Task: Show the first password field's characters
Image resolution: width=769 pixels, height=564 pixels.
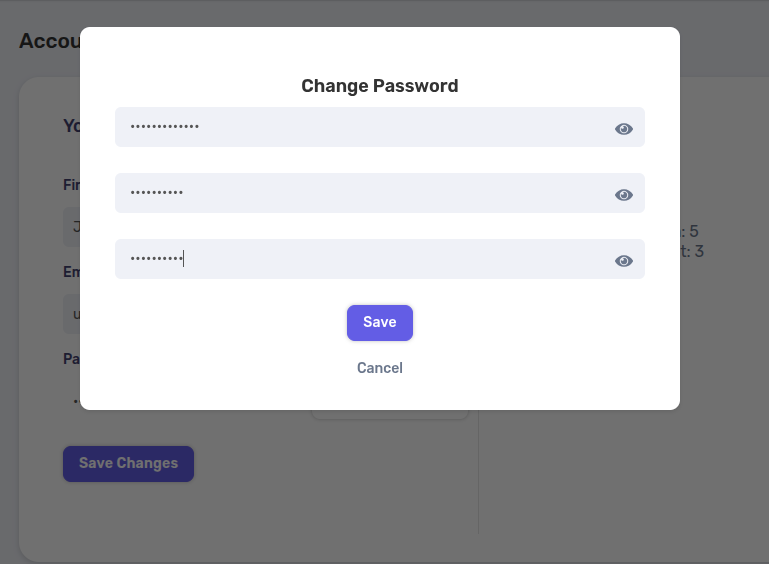Action: (623, 129)
